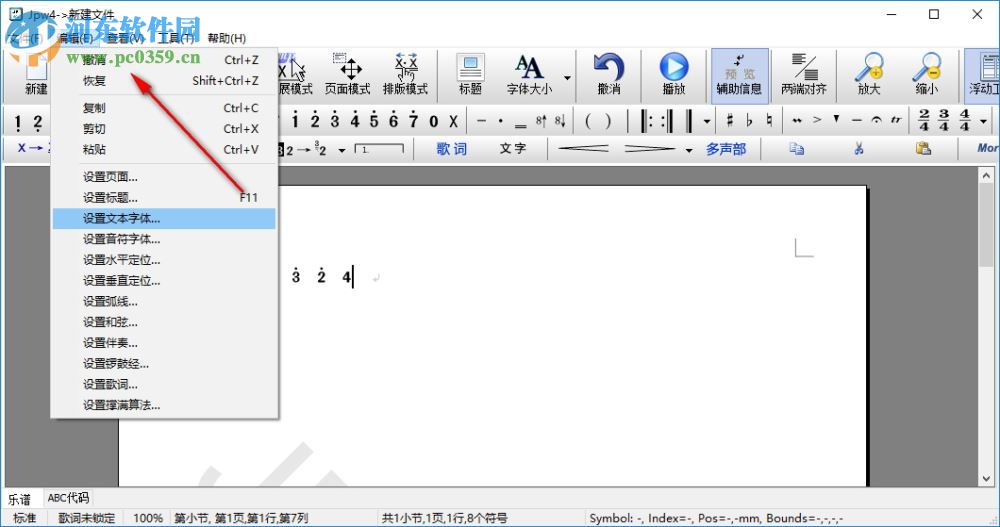
Task: Insert the first-ending volta bracket
Action: 379,149
